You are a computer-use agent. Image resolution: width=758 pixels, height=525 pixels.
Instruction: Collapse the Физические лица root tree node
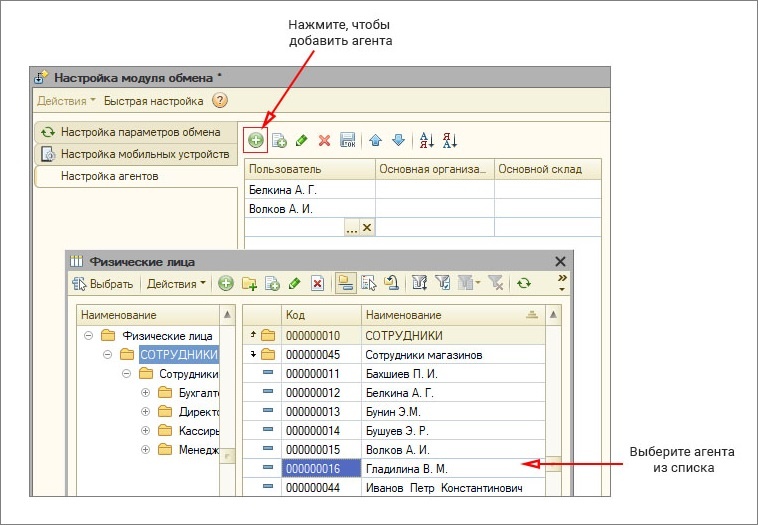pos(88,335)
